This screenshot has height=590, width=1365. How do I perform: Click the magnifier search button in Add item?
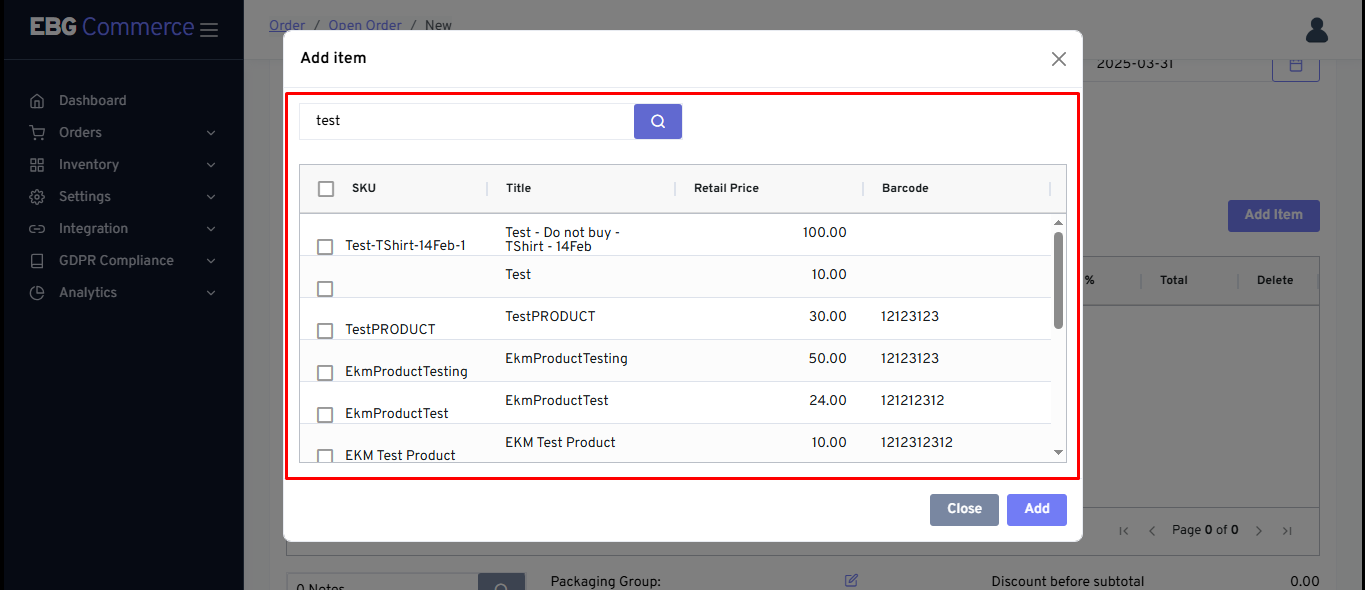click(x=657, y=121)
